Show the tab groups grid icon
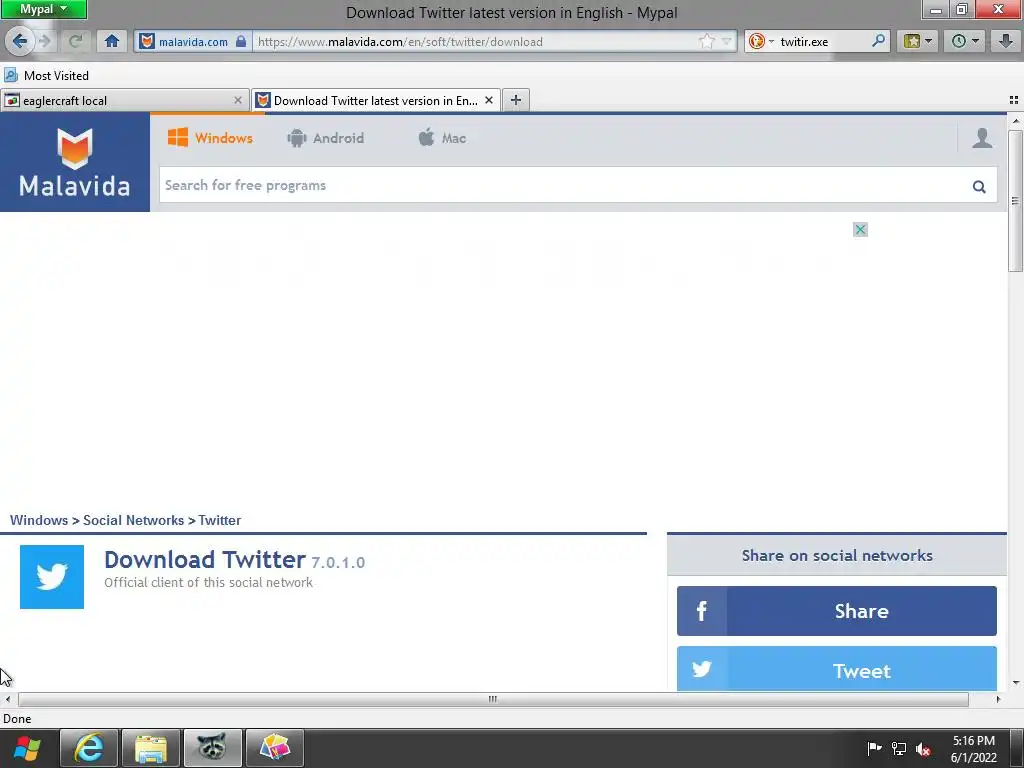This screenshot has width=1024, height=768. (1014, 100)
